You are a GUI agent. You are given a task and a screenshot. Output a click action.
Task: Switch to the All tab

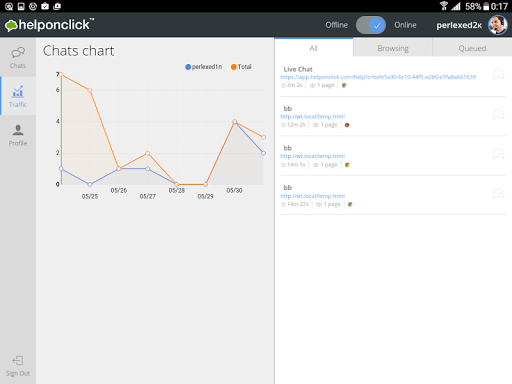314,48
